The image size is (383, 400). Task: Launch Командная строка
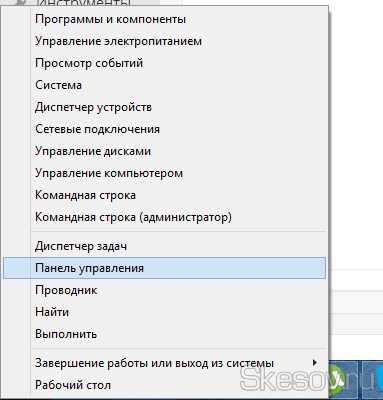coord(164,195)
